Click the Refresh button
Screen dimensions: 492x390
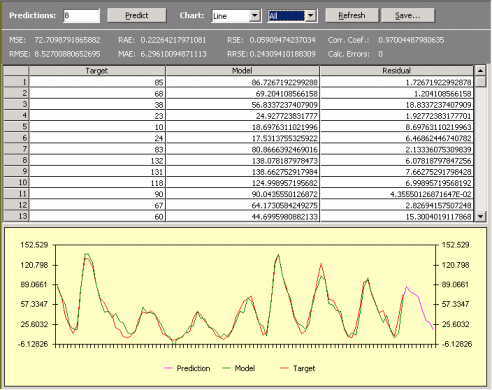[352, 15]
